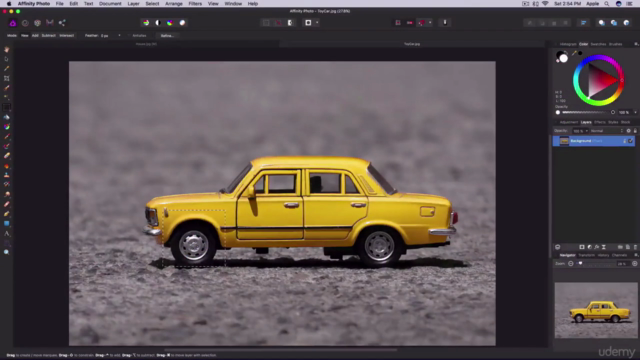Screen dimensions: 640x360
Task: Select the Clone Brush tool
Action: pos(7,175)
